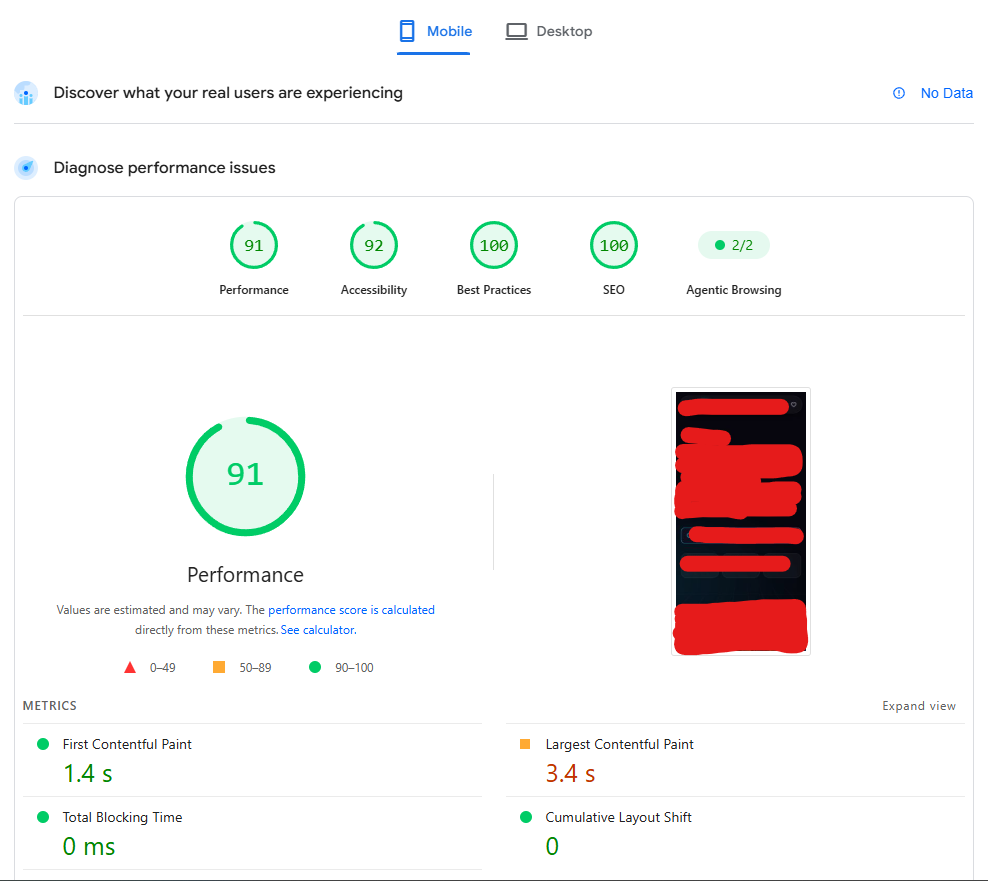Jump to the SEO 100 score gauge
Viewport: 988px width, 881px height.
point(614,245)
